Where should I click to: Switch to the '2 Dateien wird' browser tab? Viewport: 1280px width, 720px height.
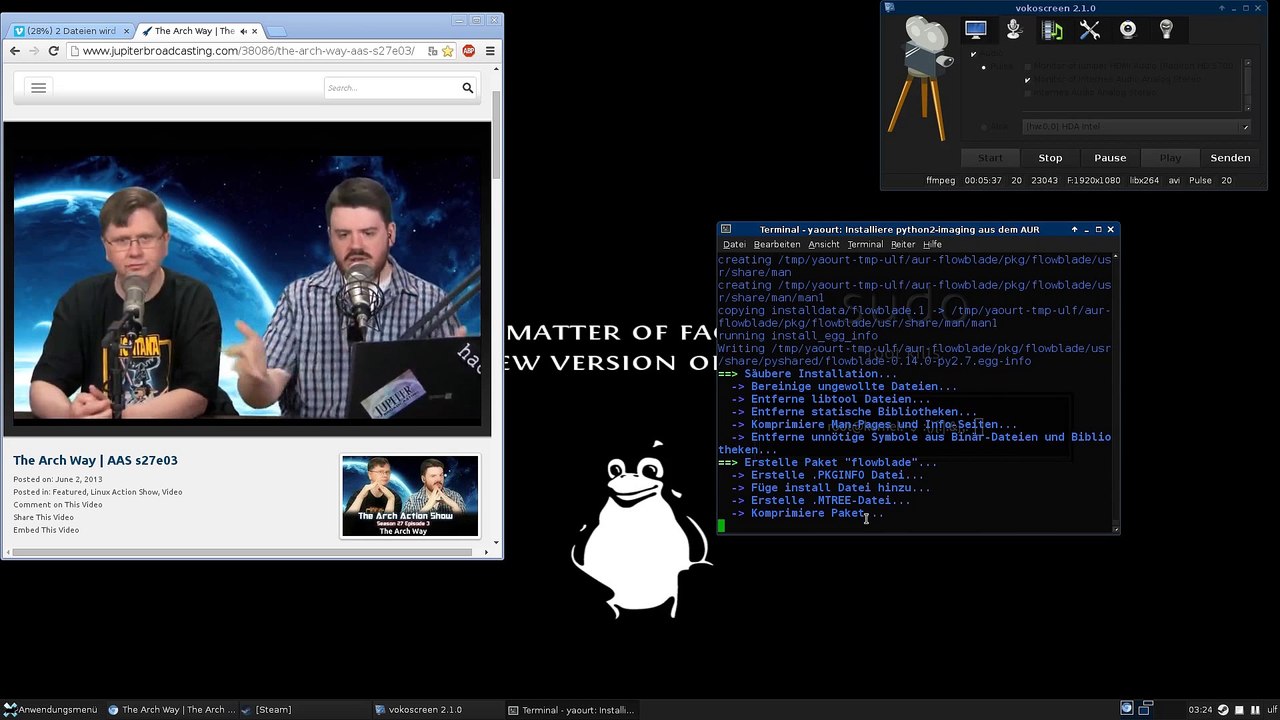click(x=70, y=31)
